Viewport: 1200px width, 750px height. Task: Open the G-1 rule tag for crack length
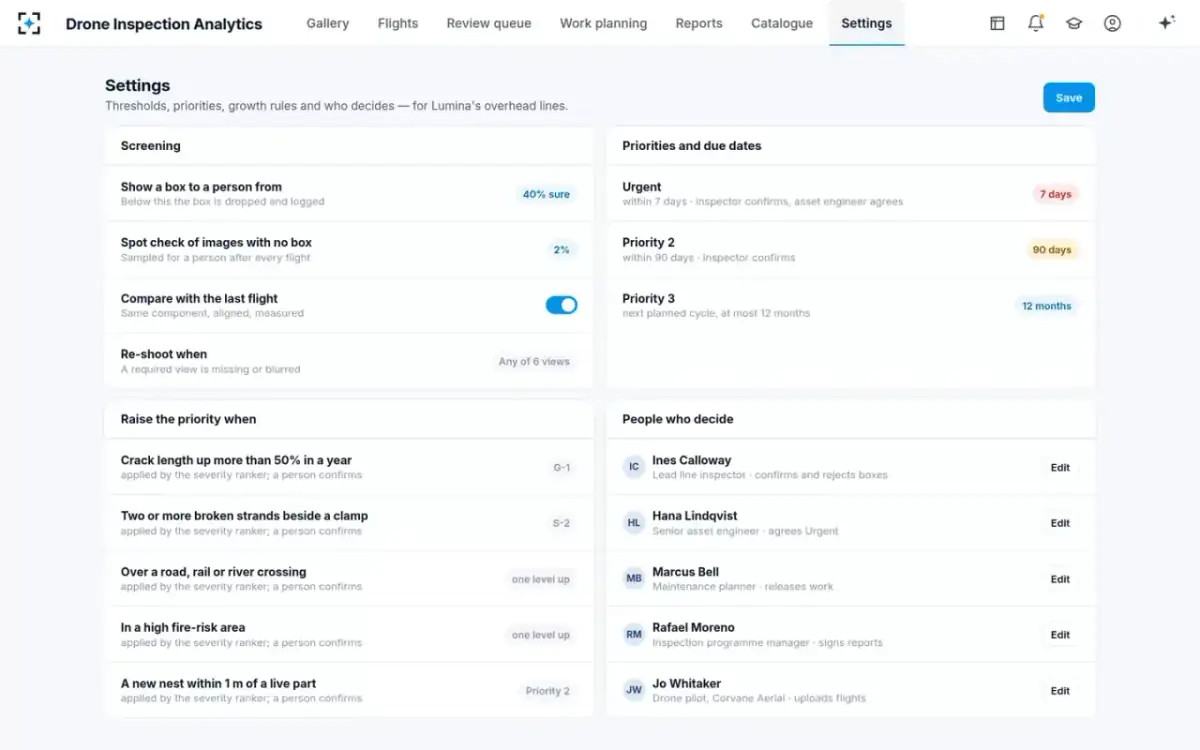coord(561,467)
